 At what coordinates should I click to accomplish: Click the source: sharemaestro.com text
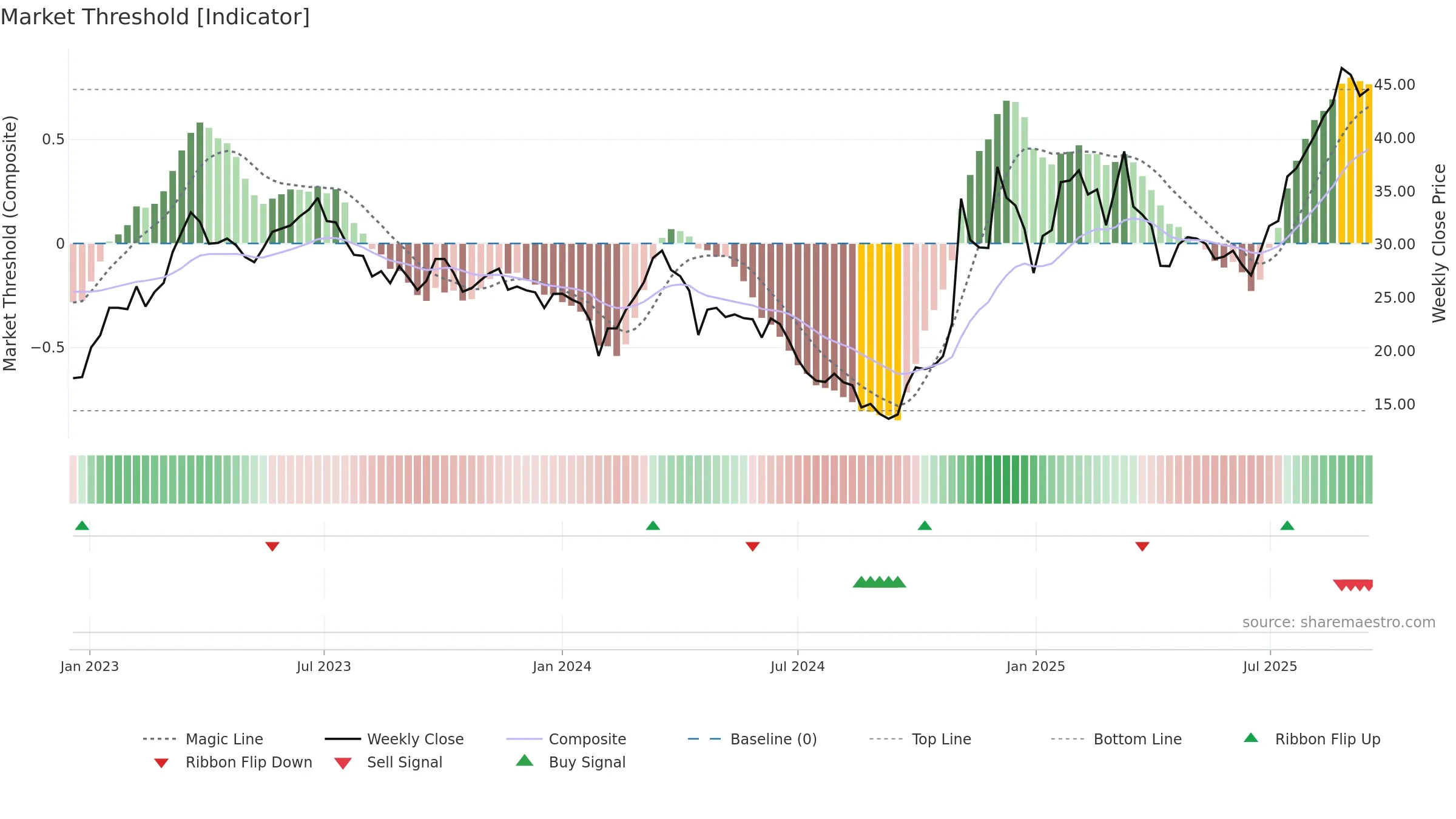coord(1339,622)
